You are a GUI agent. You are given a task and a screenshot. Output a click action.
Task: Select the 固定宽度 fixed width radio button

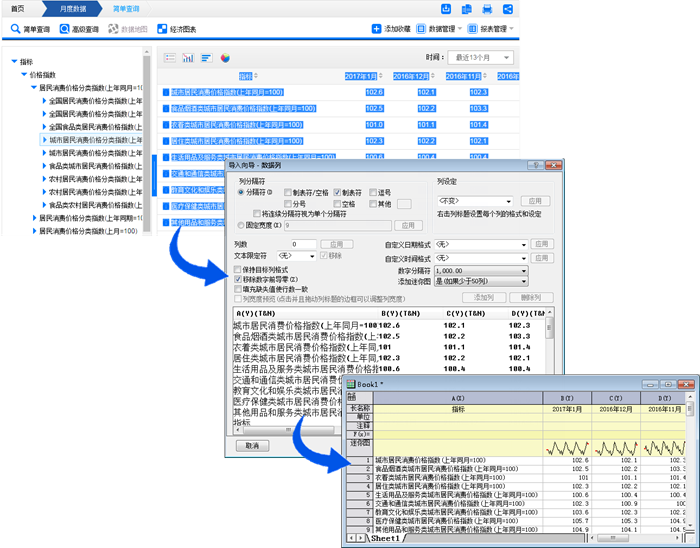(241, 225)
